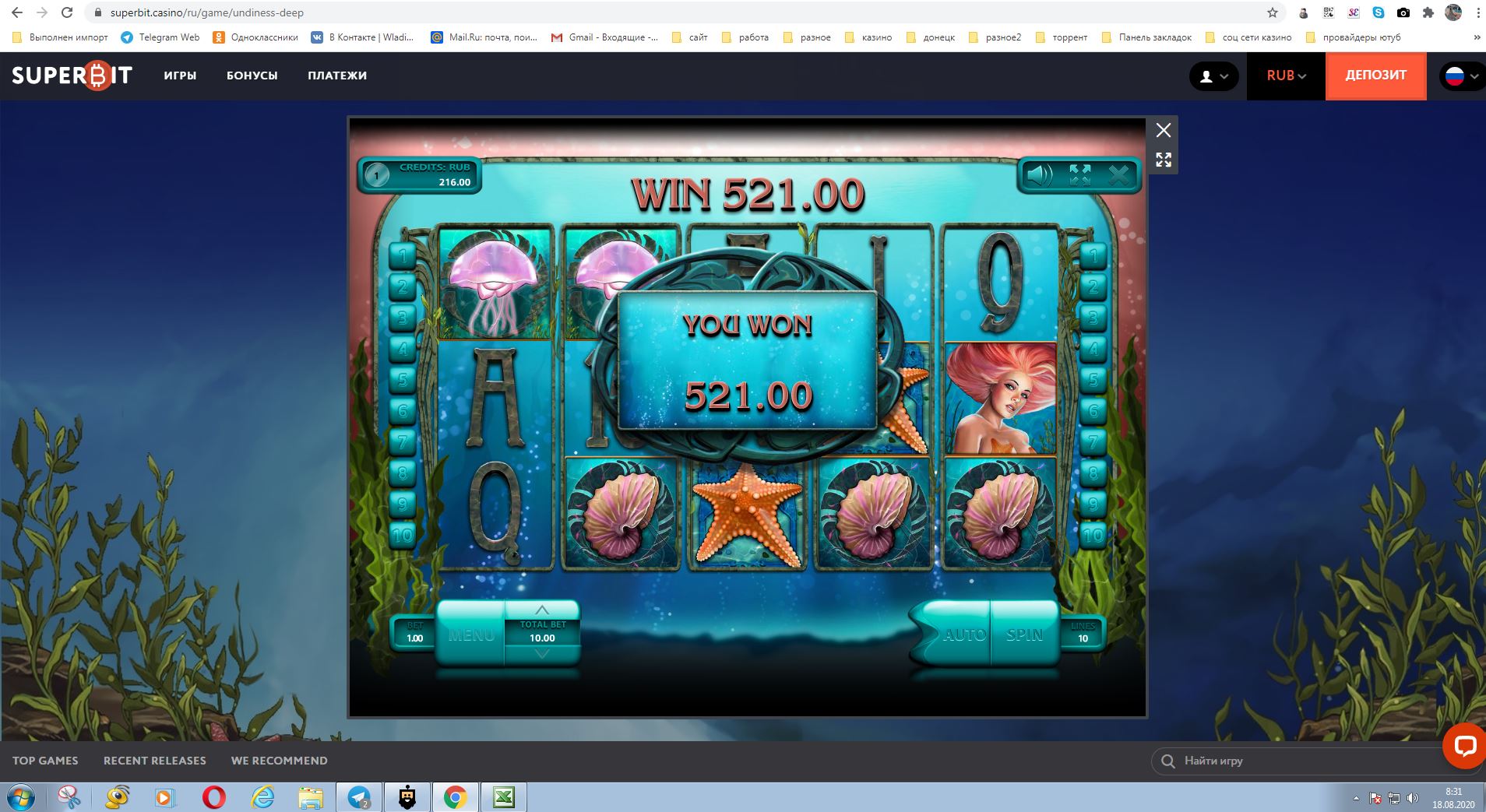Image resolution: width=1486 pixels, height=812 pixels.
Task: Switch to TOP GAMES tab
Action: (x=45, y=761)
